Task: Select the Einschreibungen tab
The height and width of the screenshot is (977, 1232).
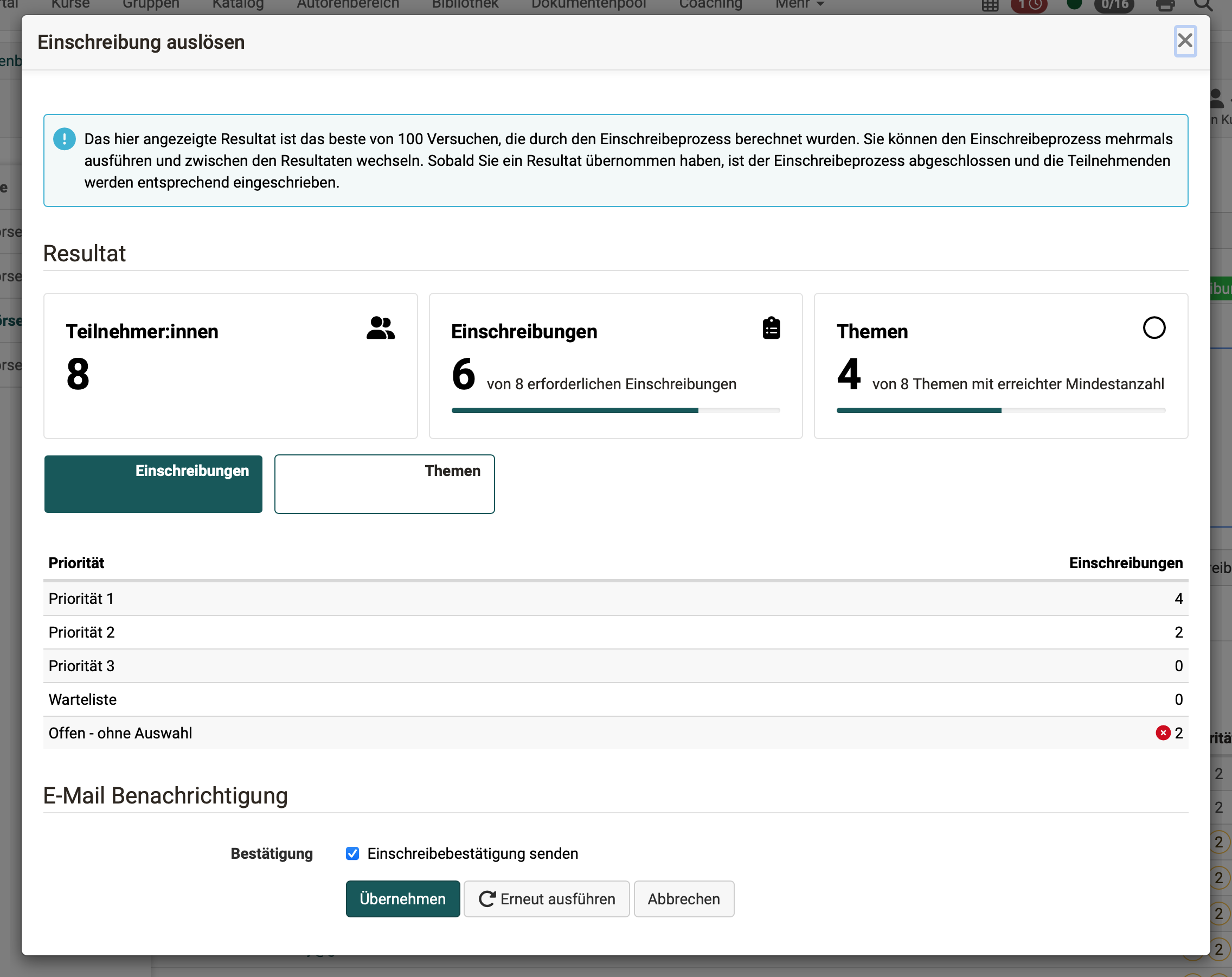Action: (153, 484)
